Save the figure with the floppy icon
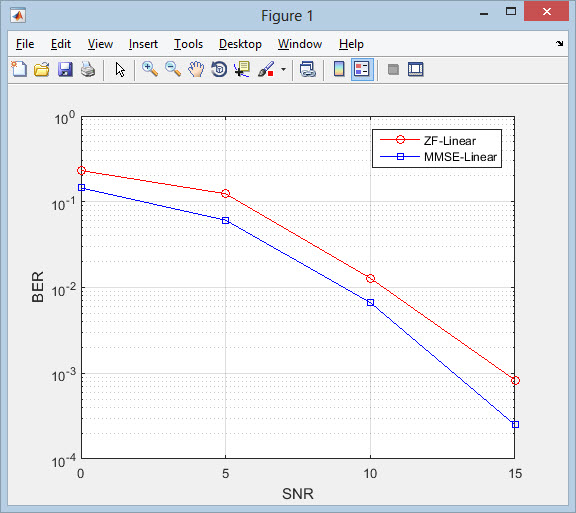 [65, 69]
